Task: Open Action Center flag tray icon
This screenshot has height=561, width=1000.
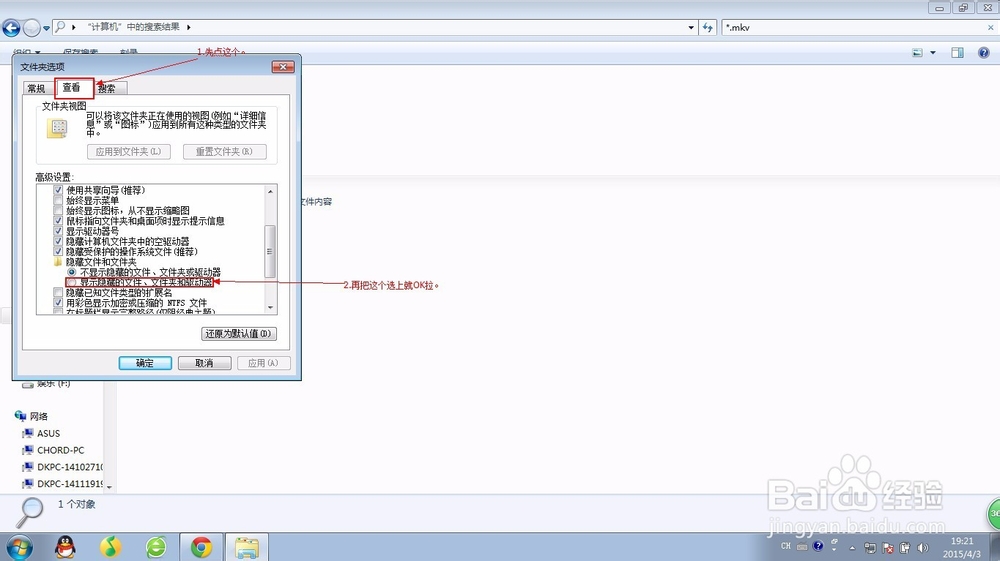Action: [x=888, y=548]
